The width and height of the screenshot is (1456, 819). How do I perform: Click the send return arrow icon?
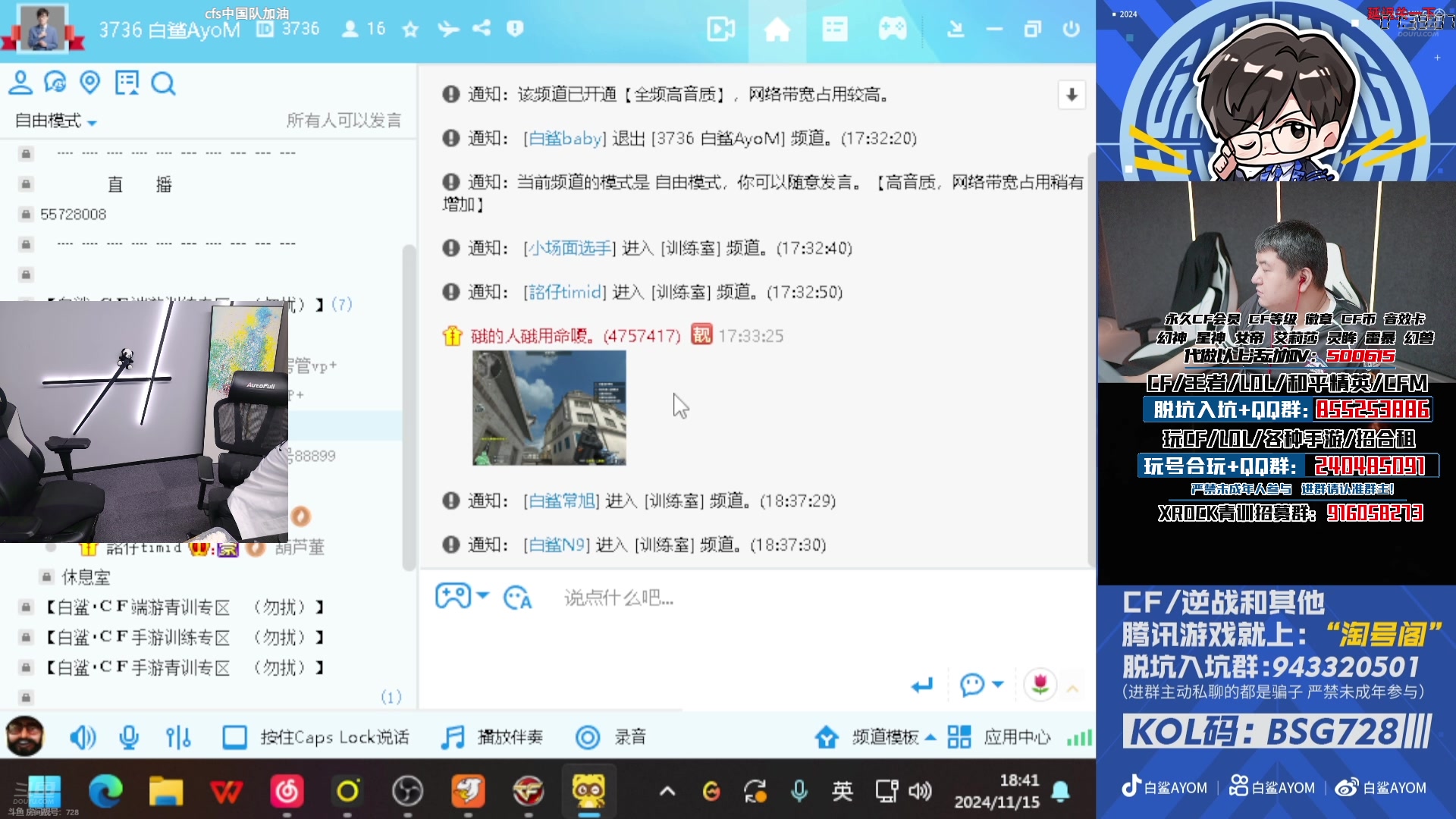point(922,686)
